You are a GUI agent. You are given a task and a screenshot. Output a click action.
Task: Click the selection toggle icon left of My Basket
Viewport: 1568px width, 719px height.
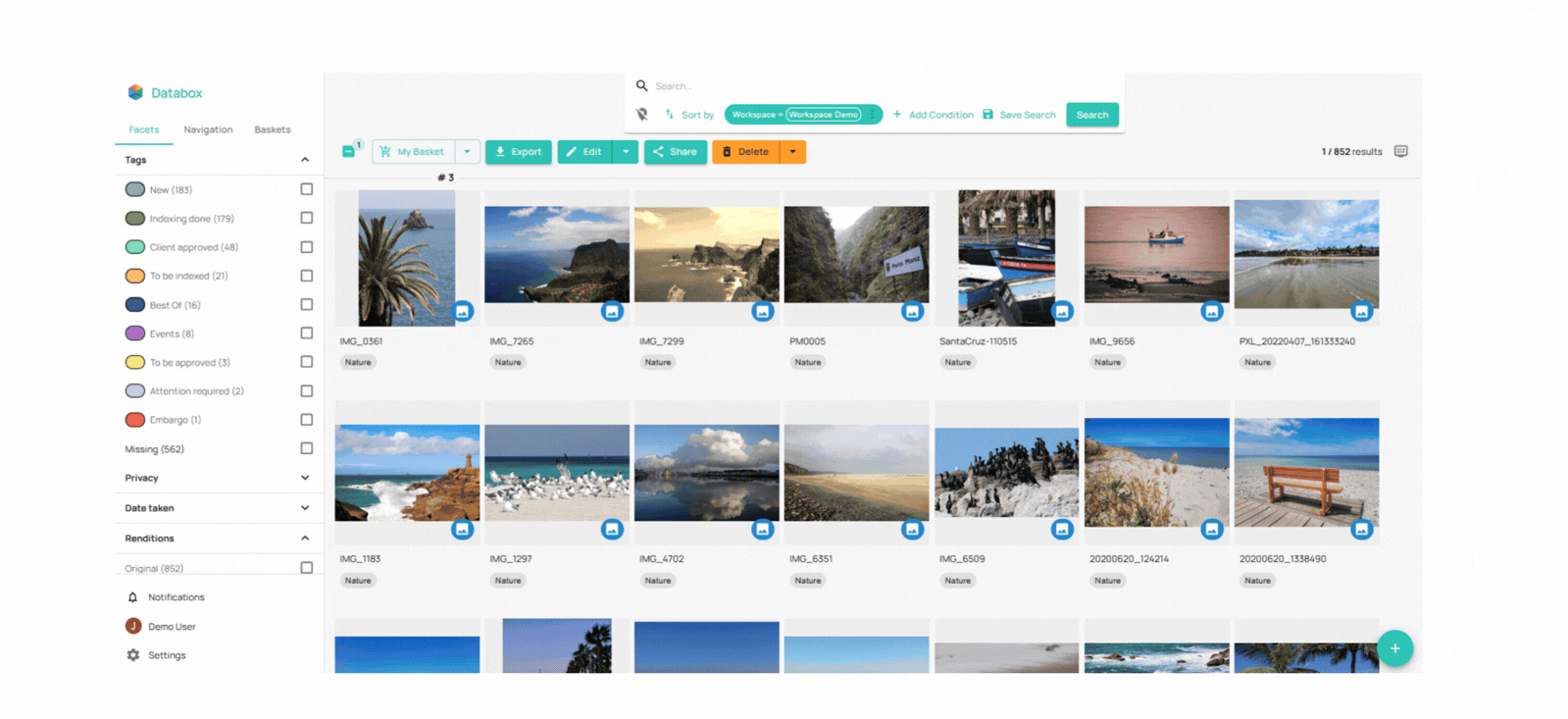(x=348, y=152)
